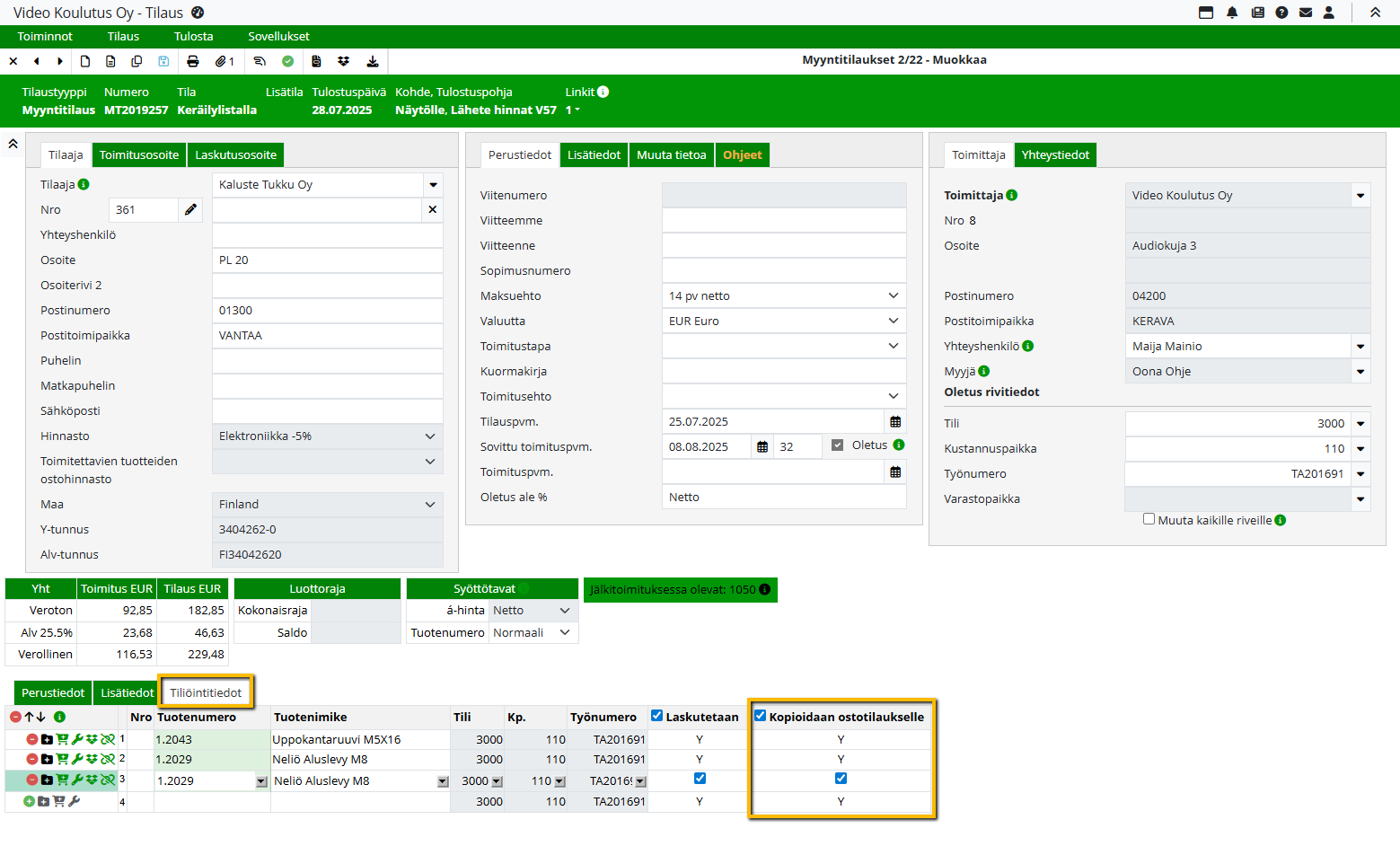Click the green checkmark approve icon
The width and height of the screenshot is (1400, 846).
point(287,61)
